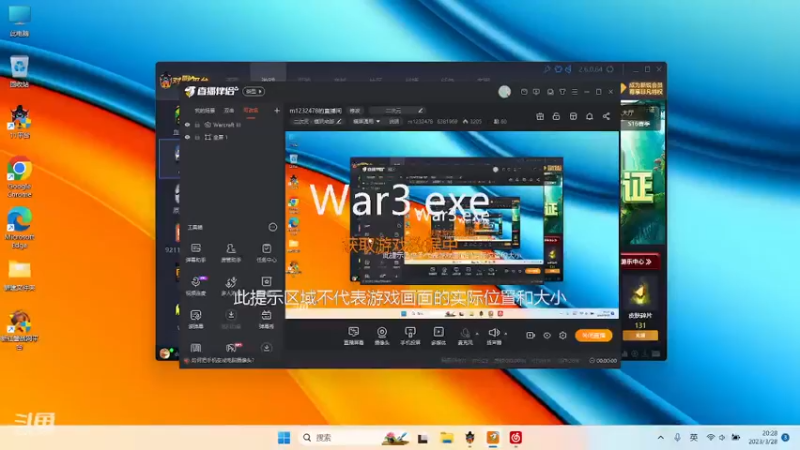
Task: Click the box icon above the preview
Action: click(x=573, y=116)
